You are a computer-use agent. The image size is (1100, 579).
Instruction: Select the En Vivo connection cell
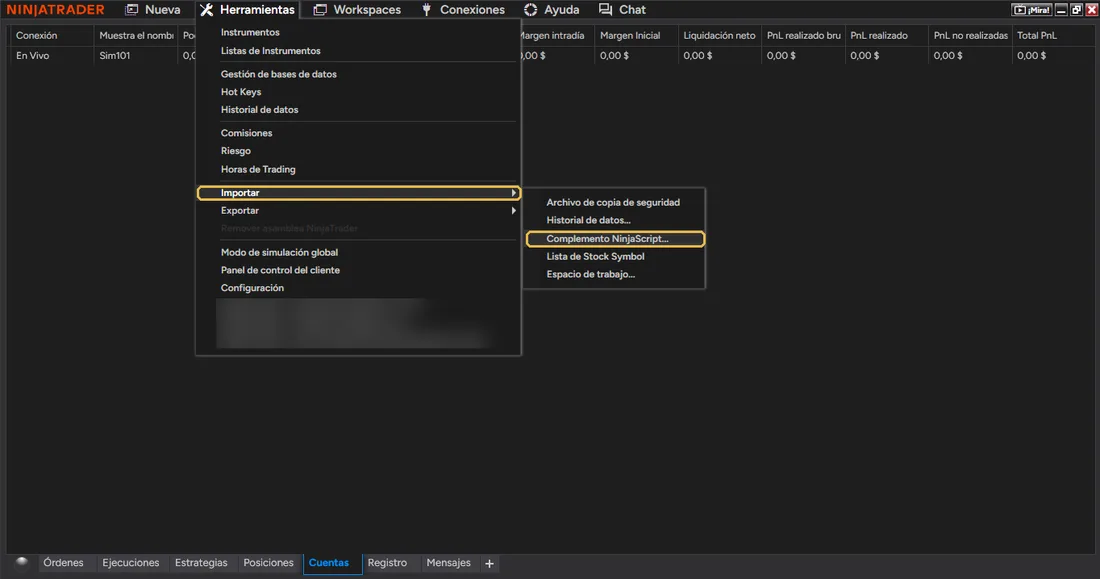pos(51,55)
